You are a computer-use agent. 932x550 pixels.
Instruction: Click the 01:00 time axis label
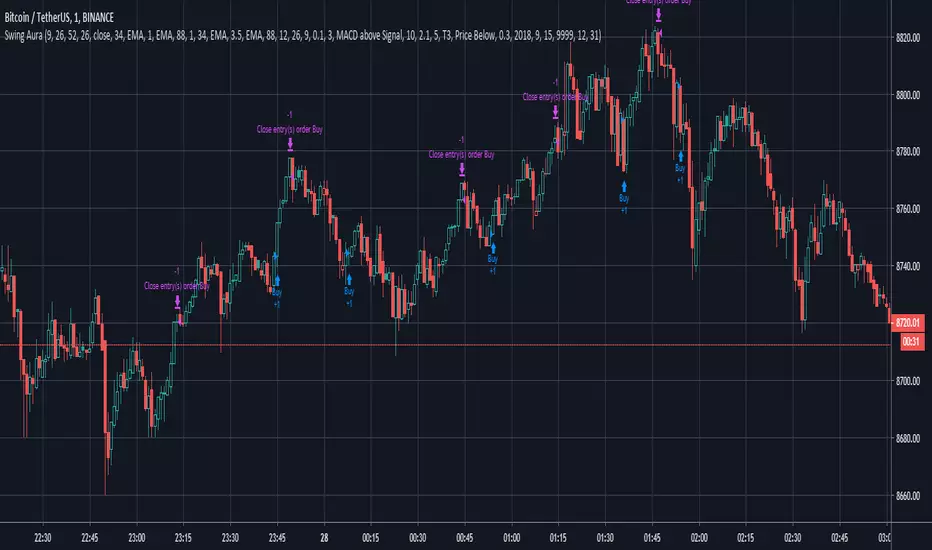[x=511, y=538]
